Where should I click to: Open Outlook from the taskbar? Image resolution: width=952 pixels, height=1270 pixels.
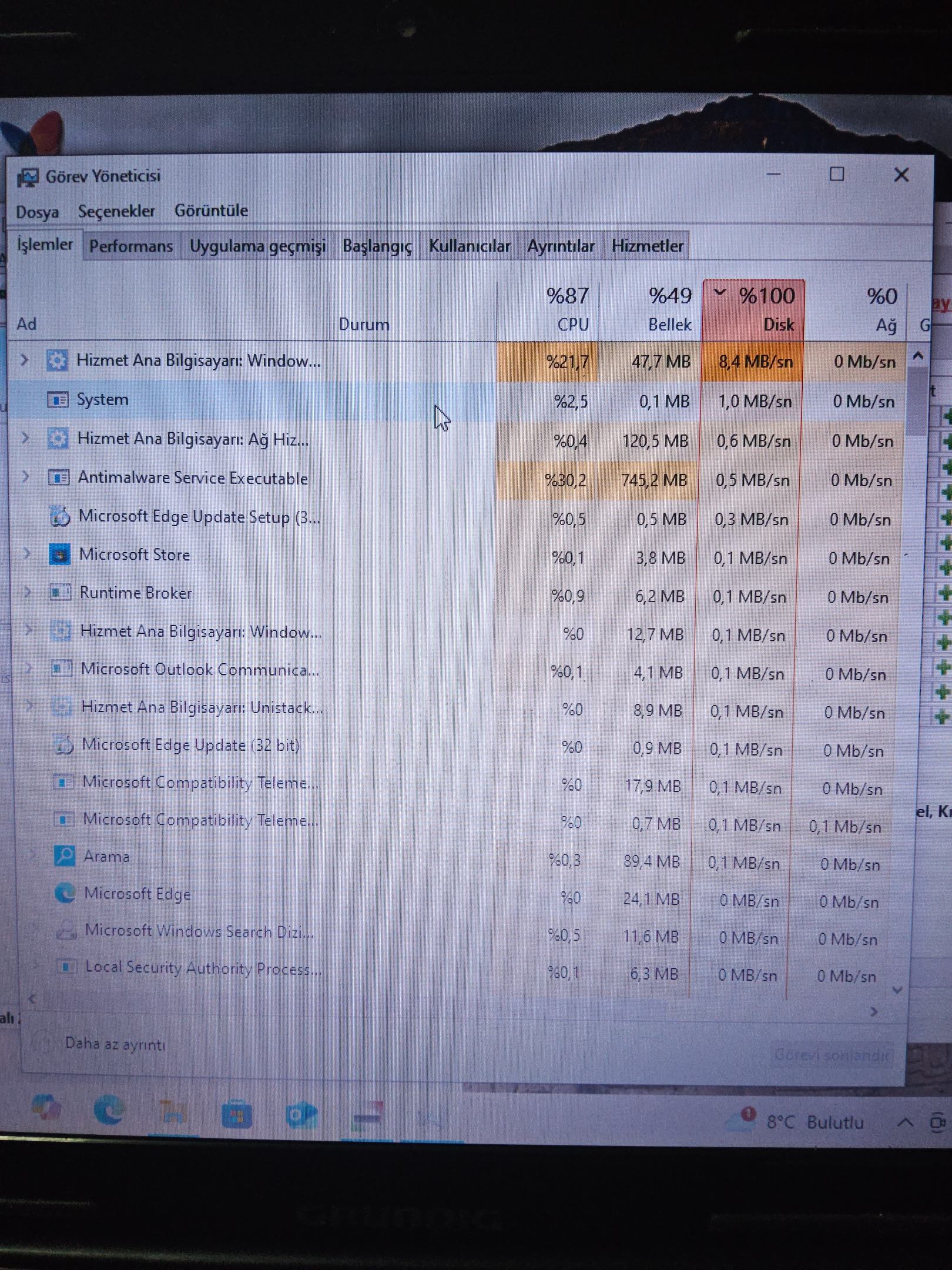click(x=301, y=1116)
